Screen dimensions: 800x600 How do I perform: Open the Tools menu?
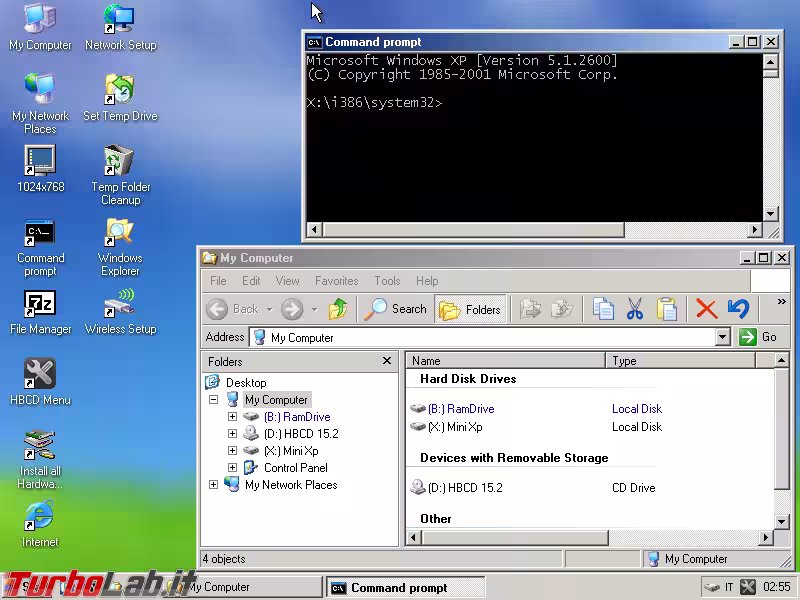coord(387,281)
